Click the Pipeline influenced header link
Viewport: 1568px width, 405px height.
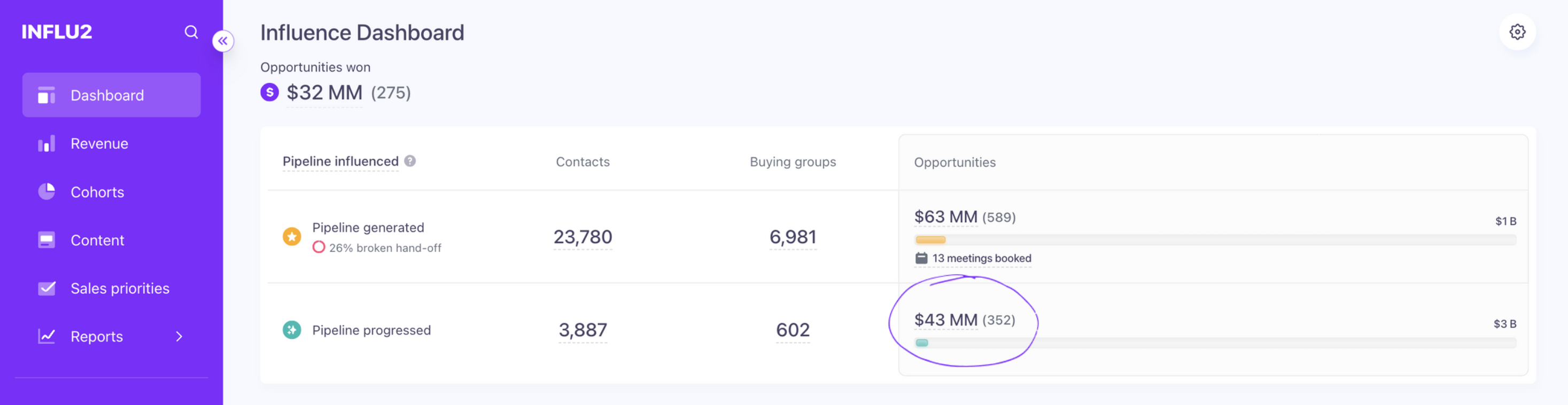(340, 161)
